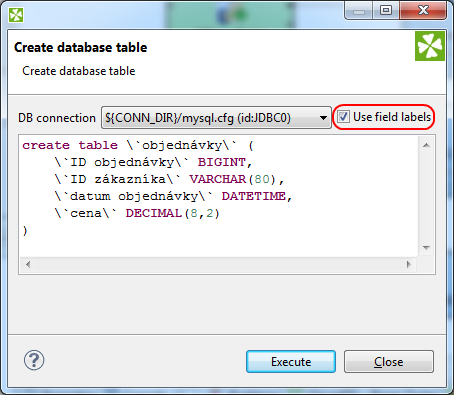454x395 pixels.
Task: Click the Close button
Action: coord(389,361)
